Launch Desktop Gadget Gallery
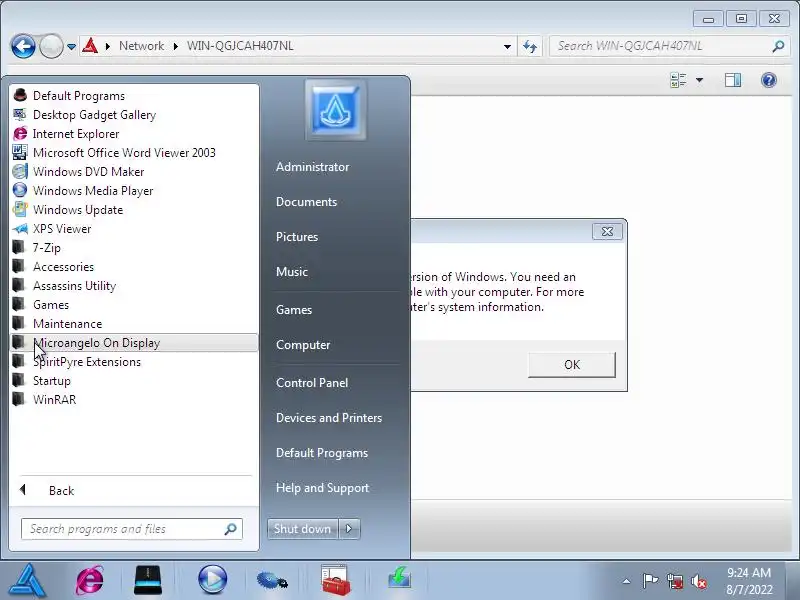This screenshot has height=600, width=800. pyautogui.click(x=134, y=115)
